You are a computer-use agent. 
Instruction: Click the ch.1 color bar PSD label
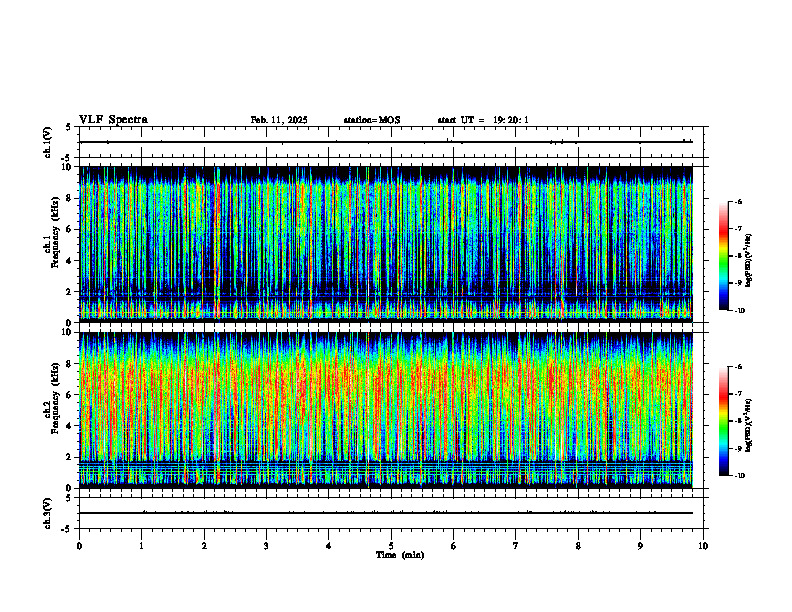pos(749,261)
